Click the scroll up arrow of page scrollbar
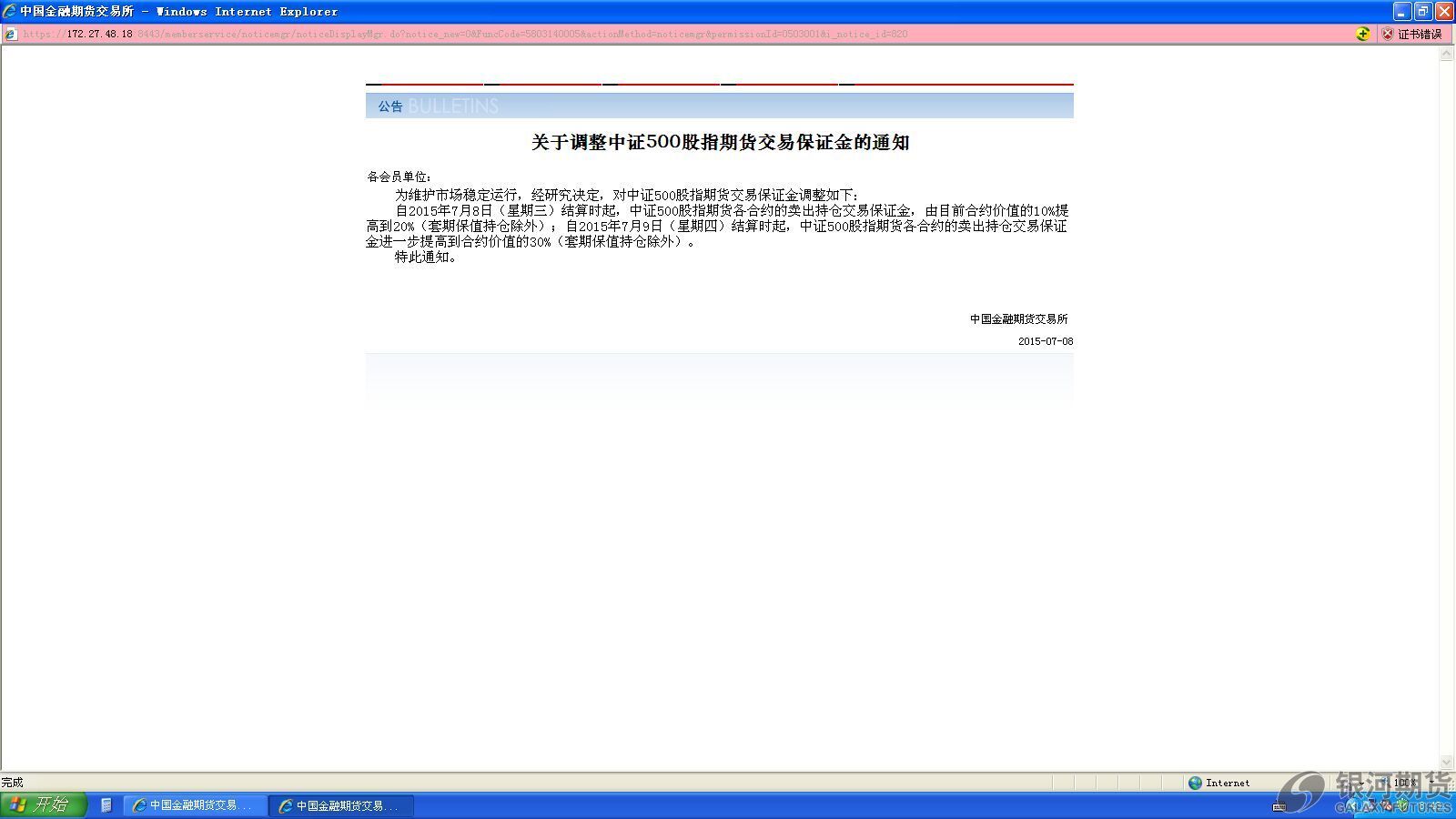 pyautogui.click(x=1447, y=54)
